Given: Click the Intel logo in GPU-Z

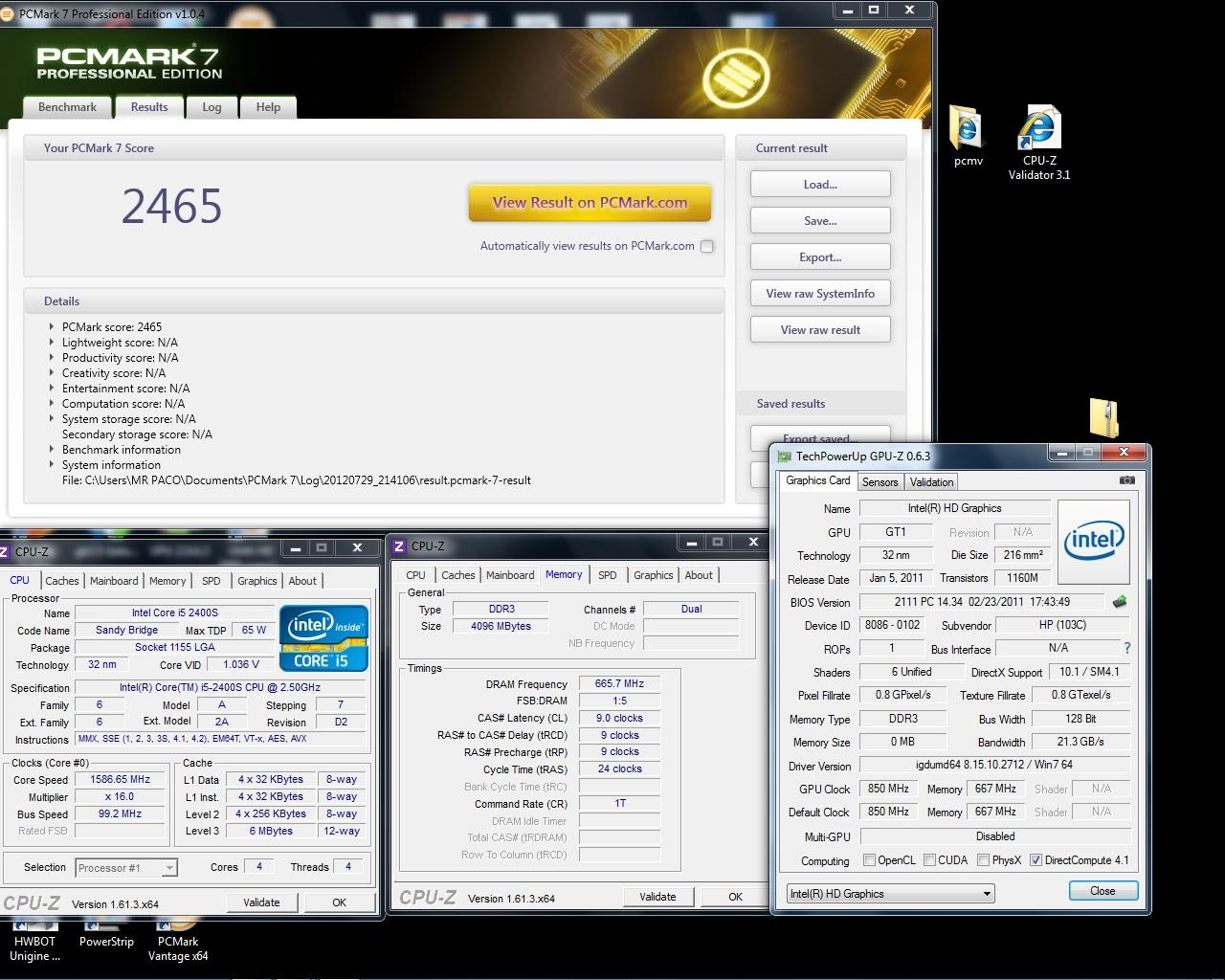Looking at the screenshot, I should pyautogui.click(x=1094, y=541).
